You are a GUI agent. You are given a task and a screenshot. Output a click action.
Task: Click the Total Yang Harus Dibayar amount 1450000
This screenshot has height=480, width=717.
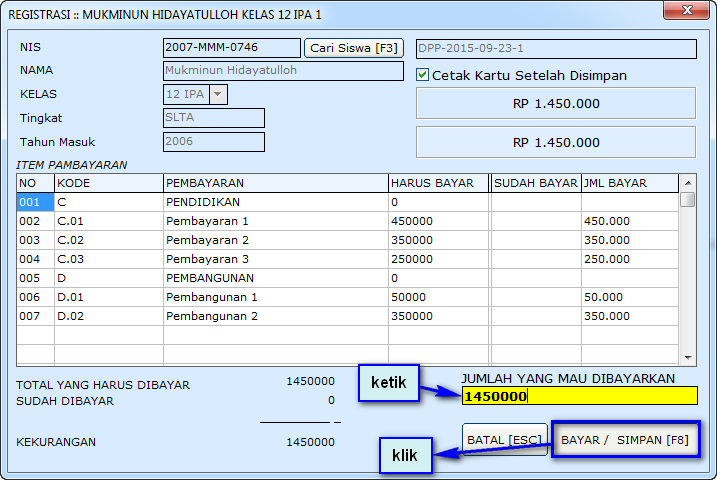(310, 381)
